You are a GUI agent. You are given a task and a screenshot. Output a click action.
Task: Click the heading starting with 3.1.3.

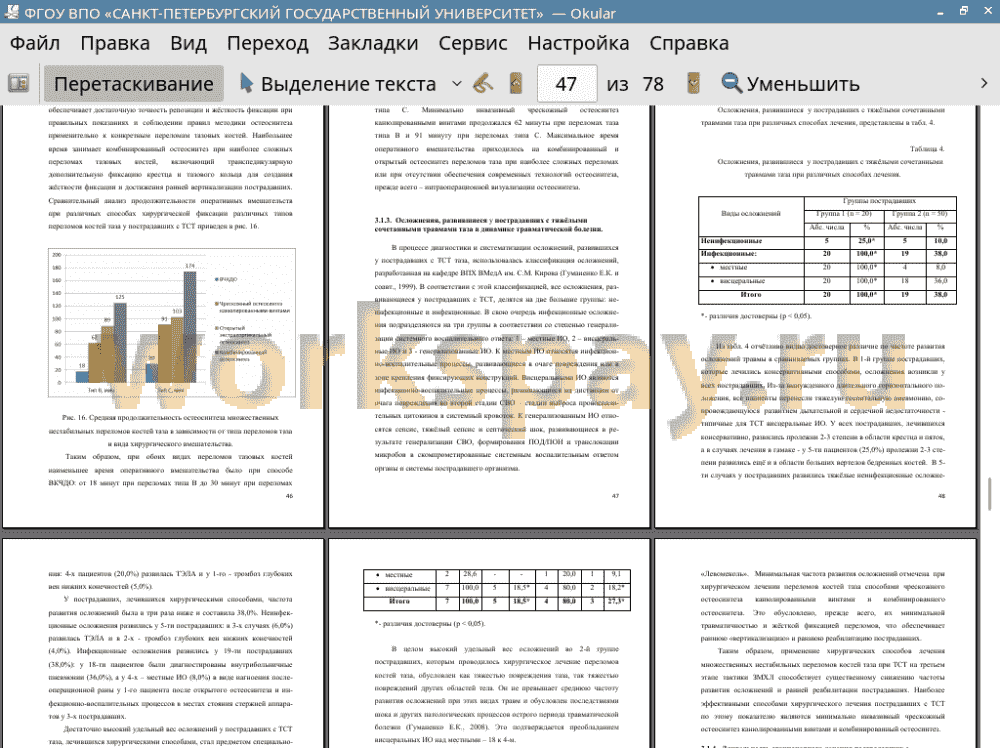tap(489, 224)
